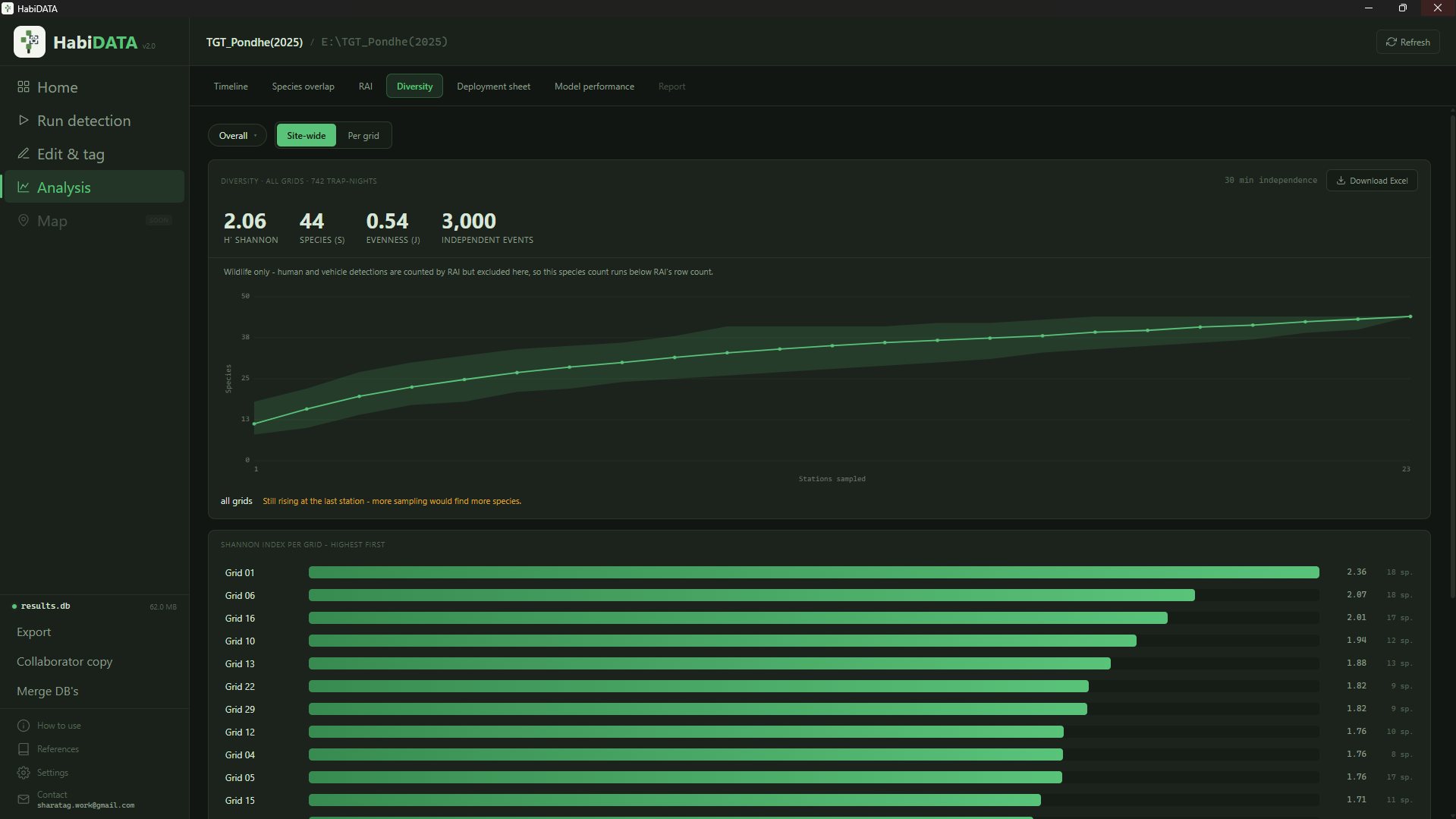
Task: Click the Export link in sidebar
Action: click(x=34, y=632)
